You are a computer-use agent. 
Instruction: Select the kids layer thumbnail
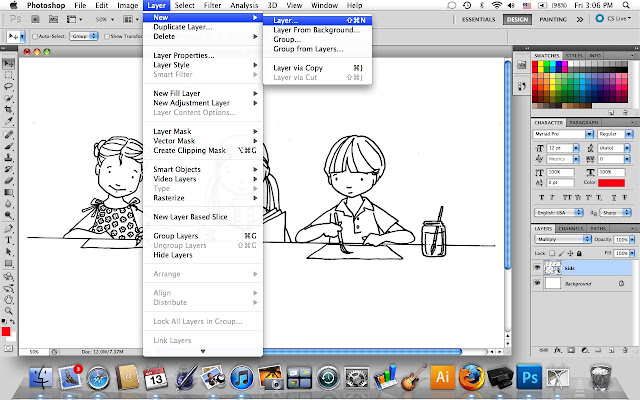coord(553,268)
